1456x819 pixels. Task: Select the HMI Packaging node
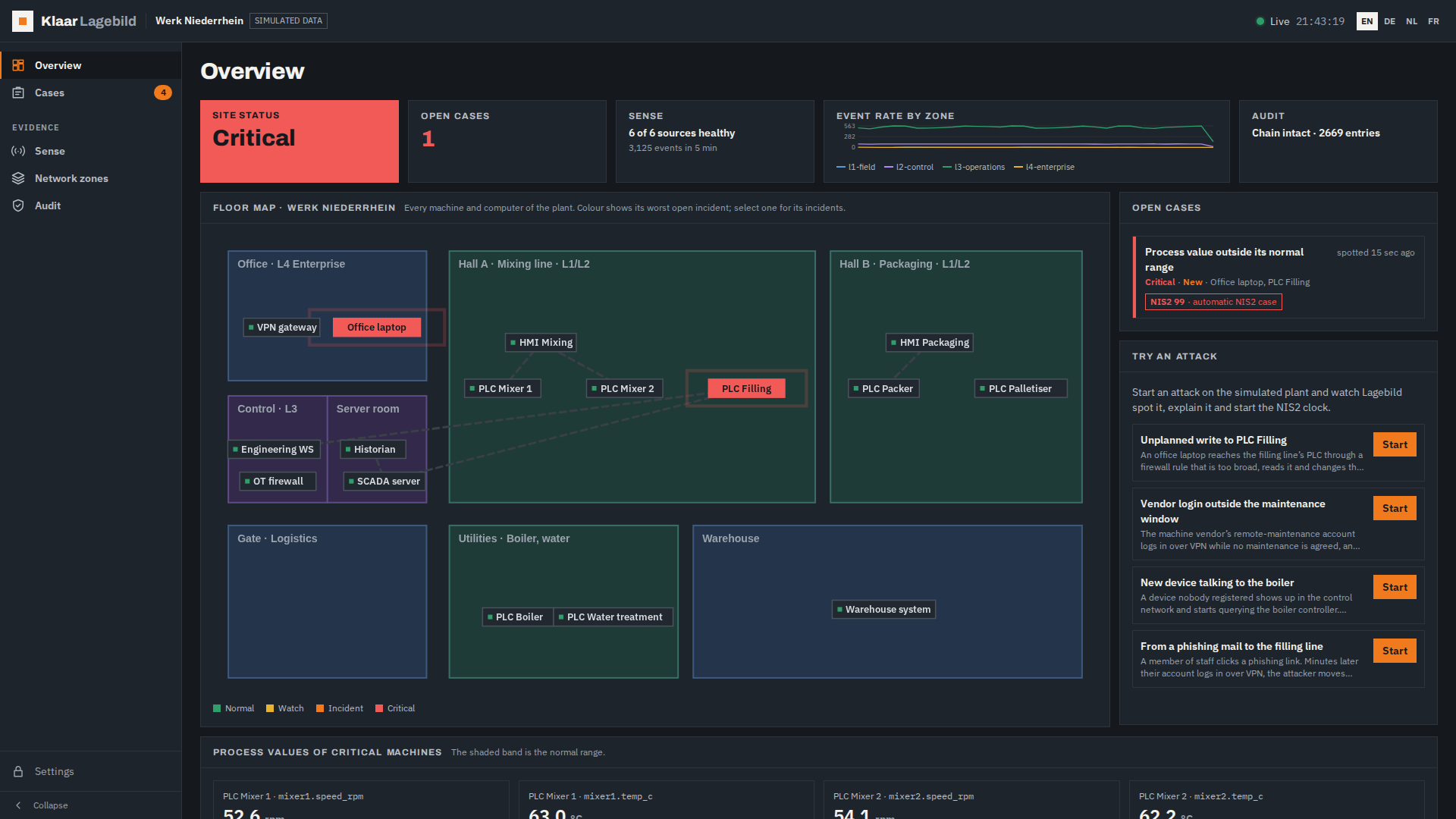coord(930,343)
